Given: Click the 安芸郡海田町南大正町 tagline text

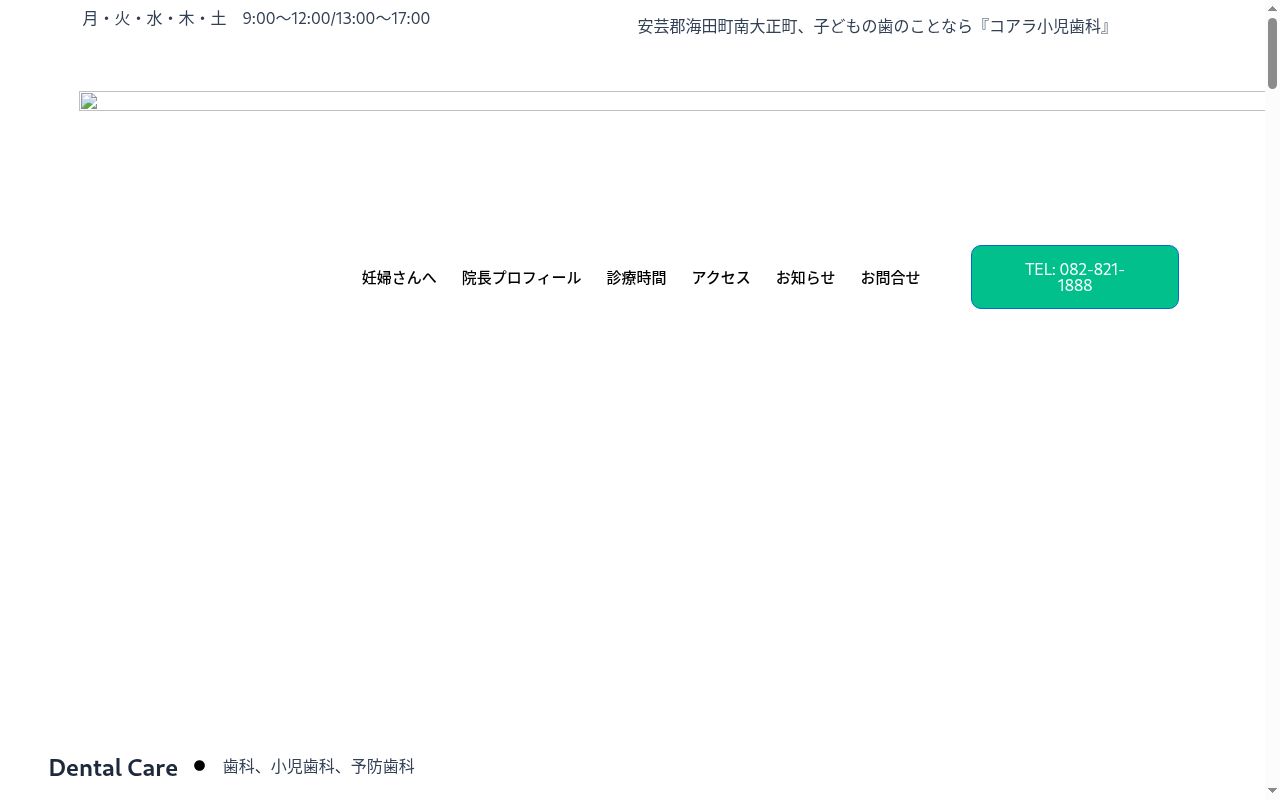Looking at the screenshot, I should (x=874, y=26).
